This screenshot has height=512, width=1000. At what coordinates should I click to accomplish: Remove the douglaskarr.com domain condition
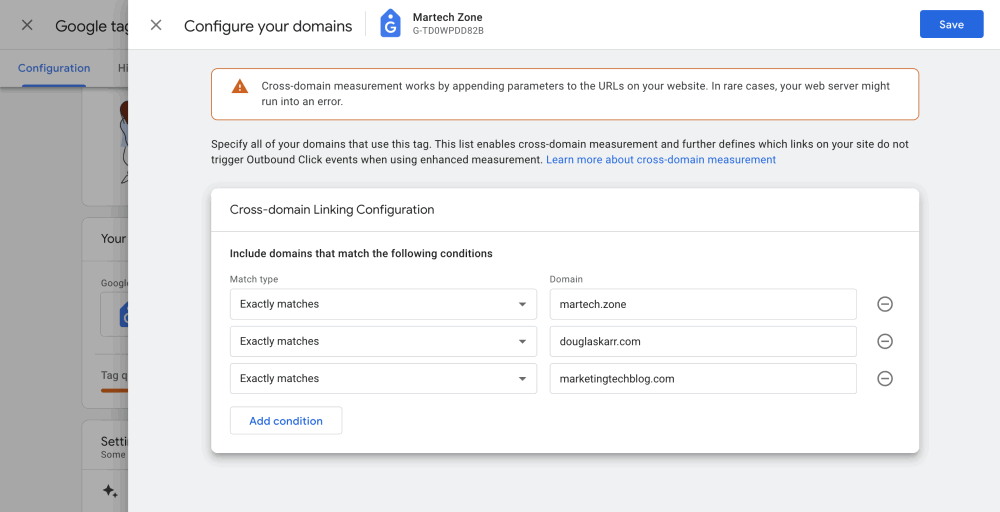coord(885,341)
